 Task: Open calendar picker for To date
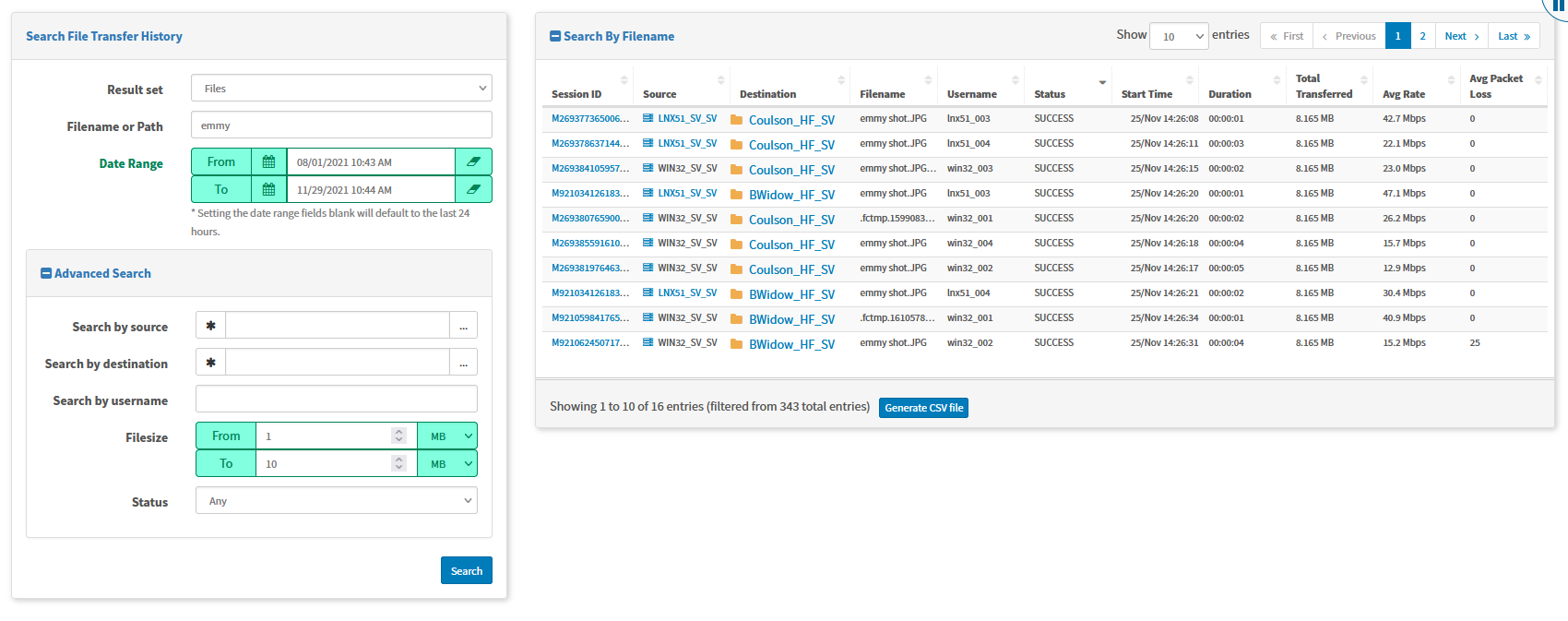pyautogui.click(x=268, y=189)
